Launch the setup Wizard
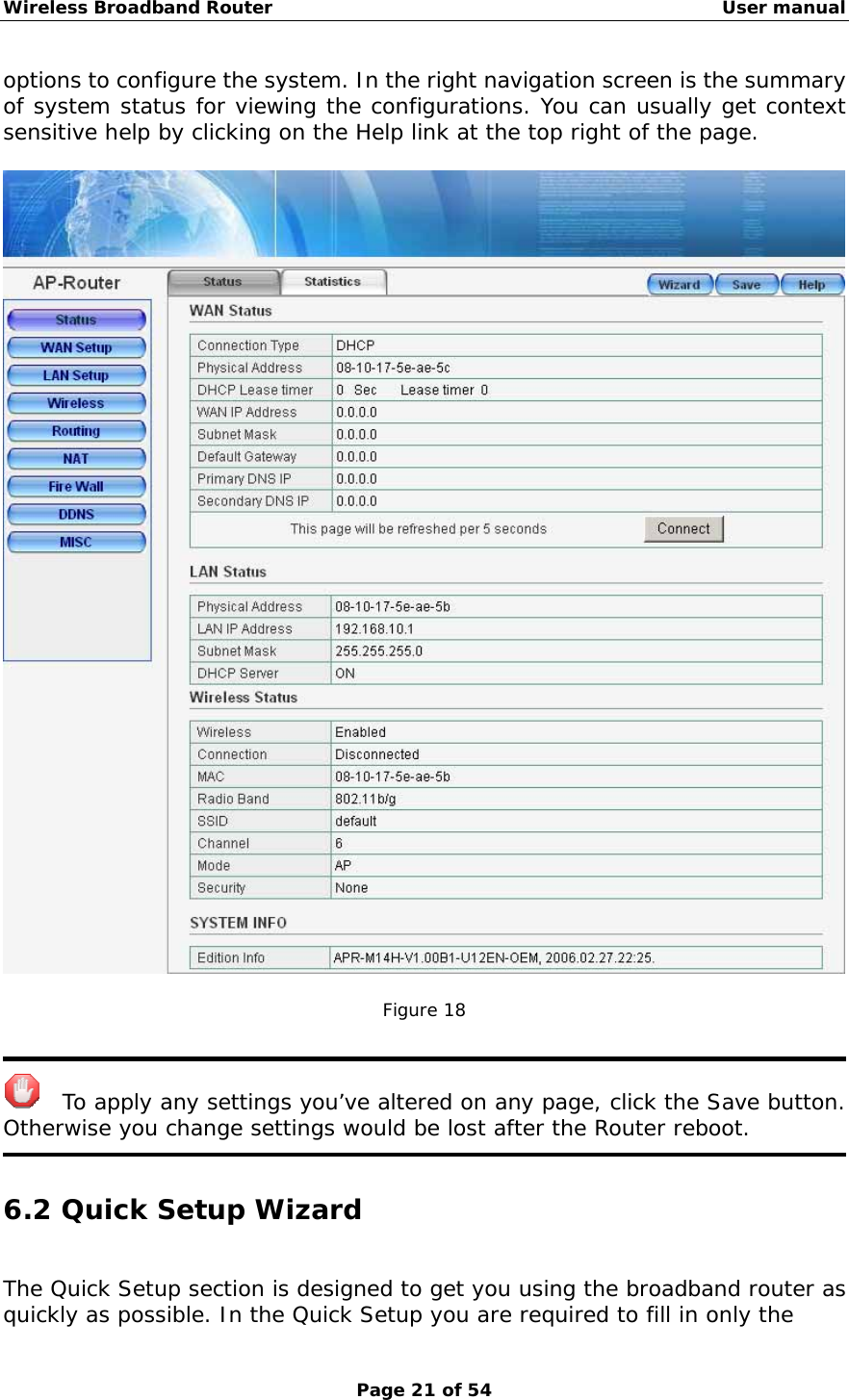Screen dimensions: 849x1400 coord(679,284)
